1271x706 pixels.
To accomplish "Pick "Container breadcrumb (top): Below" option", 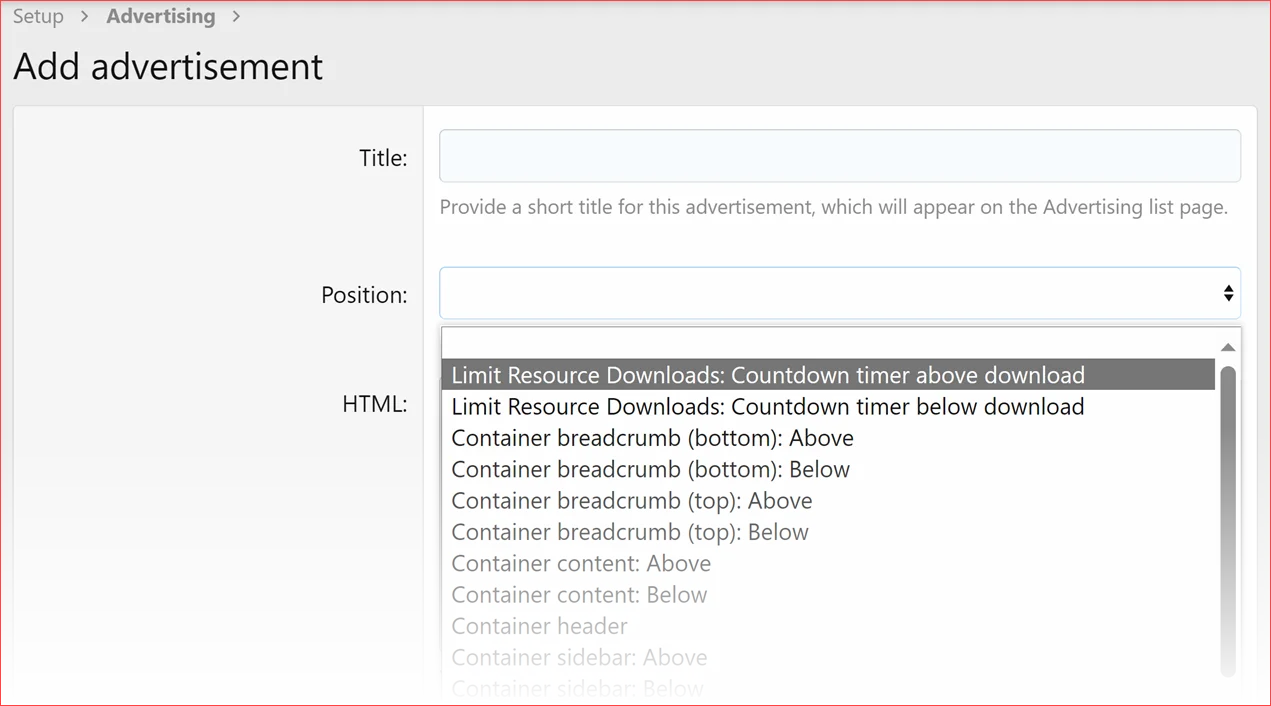I will tap(629, 531).
